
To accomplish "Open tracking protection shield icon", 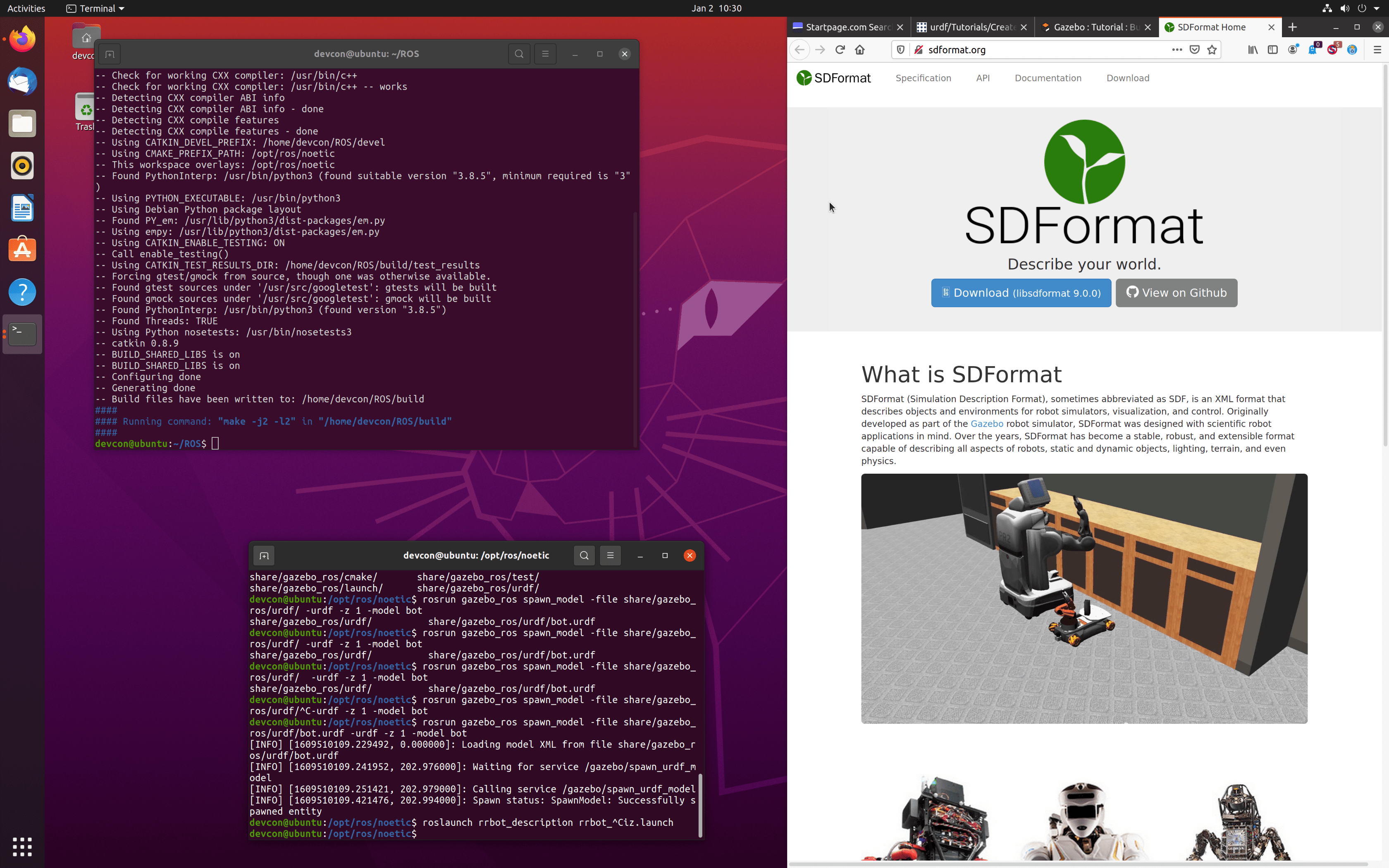I will [x=900, y=49].
